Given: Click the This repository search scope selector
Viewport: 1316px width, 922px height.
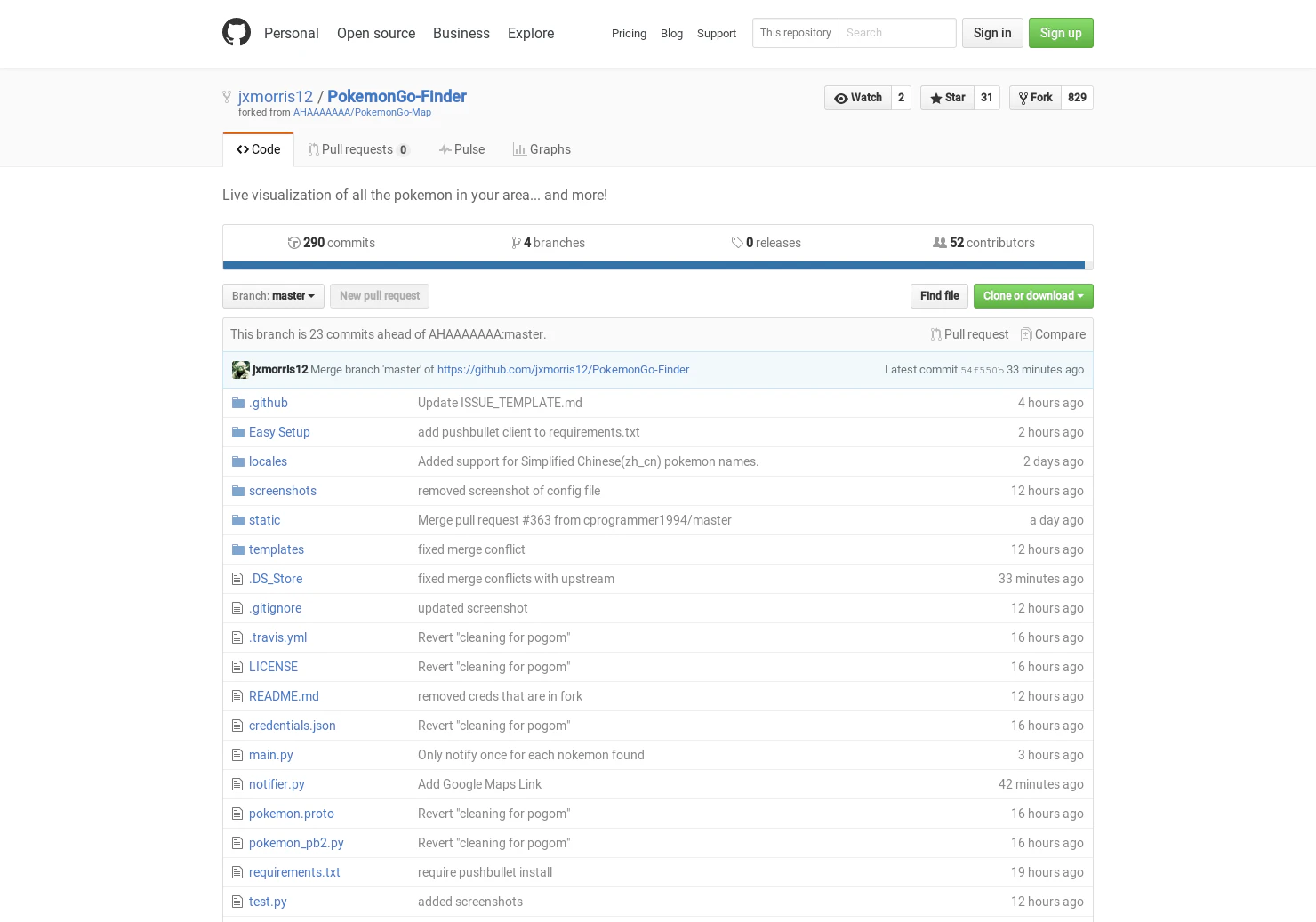Looking at the screenshot, I should [x=796, y=33].
